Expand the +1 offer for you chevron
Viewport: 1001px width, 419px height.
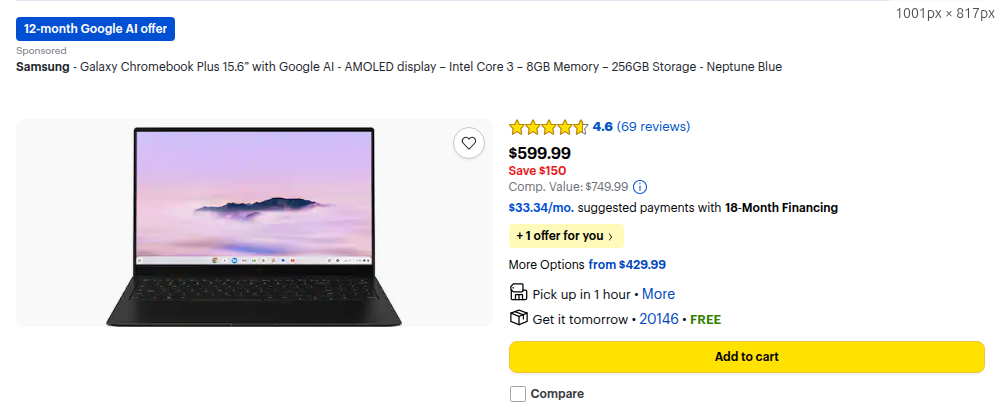(610, 236)
